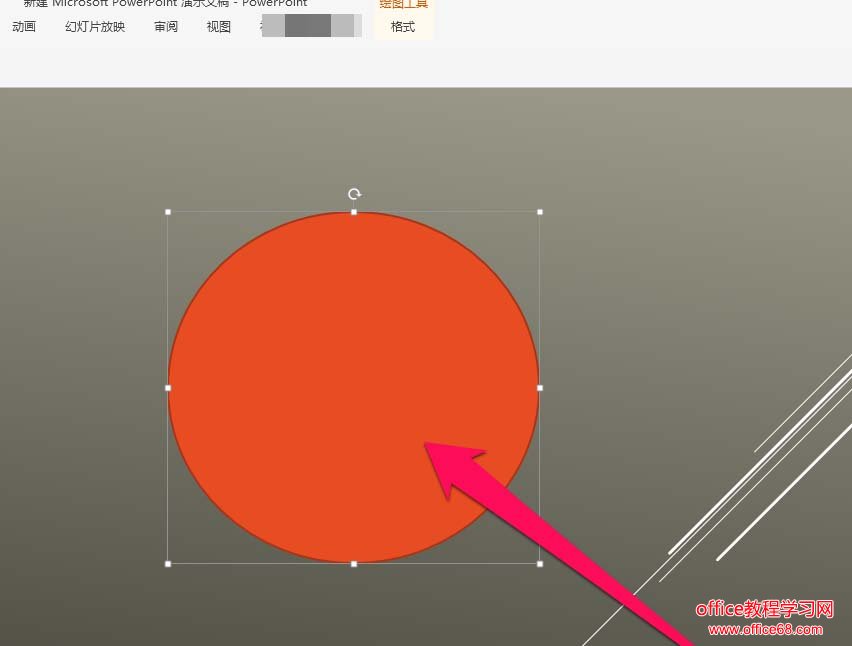852x646 pixels.
Task: Click the left-middle resize handle of the circle
Action: point(168,388)
